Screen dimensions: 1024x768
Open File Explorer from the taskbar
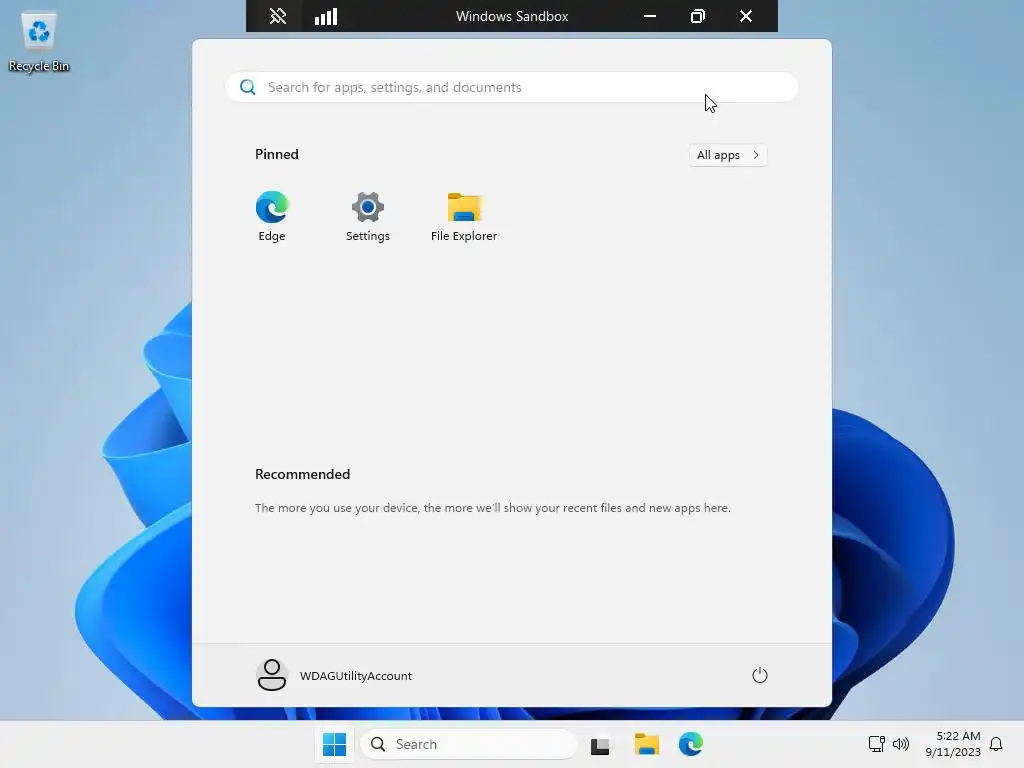tap(647, 744)
